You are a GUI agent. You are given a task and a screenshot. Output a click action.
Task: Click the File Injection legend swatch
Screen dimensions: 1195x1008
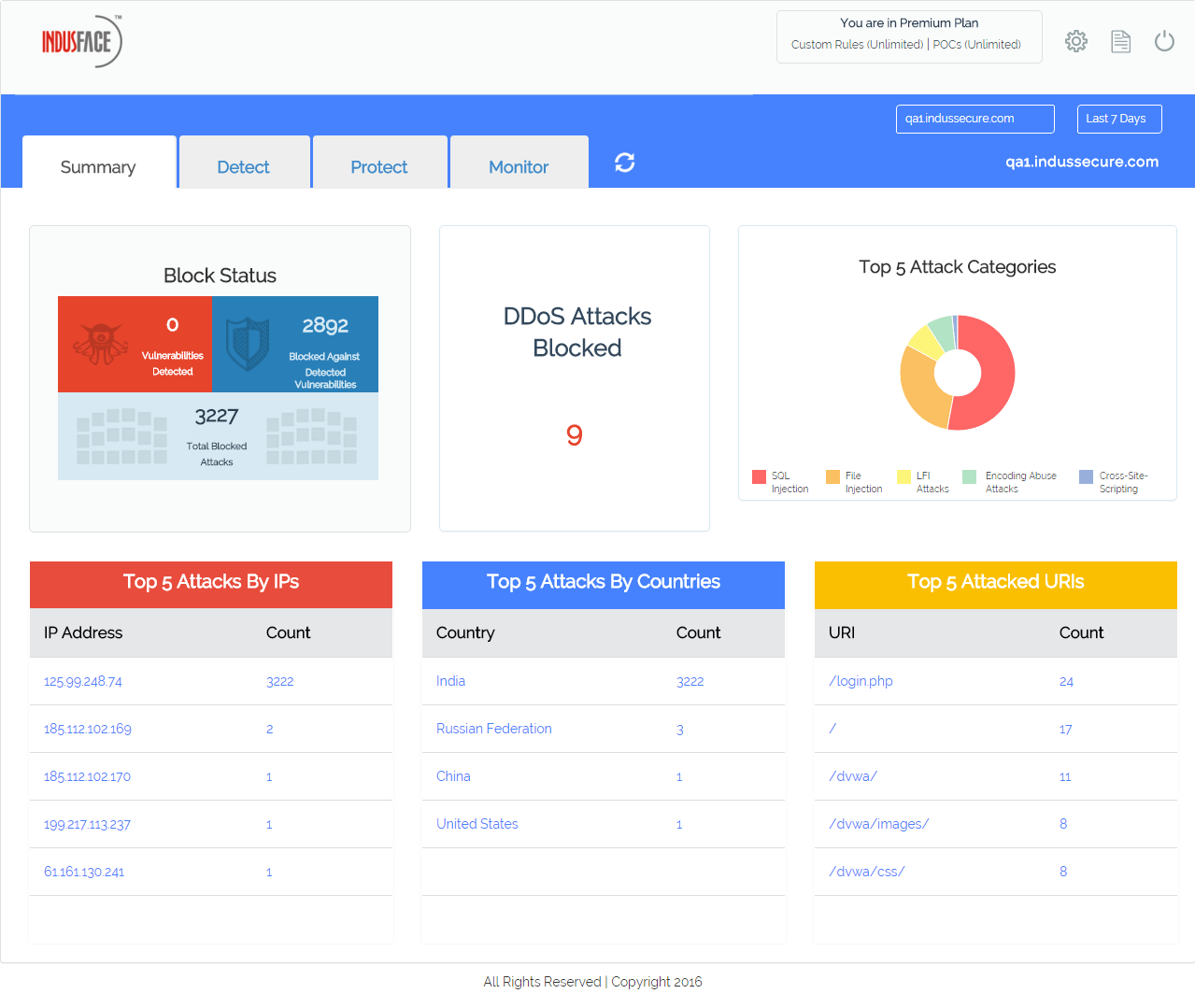click(832, 476)
